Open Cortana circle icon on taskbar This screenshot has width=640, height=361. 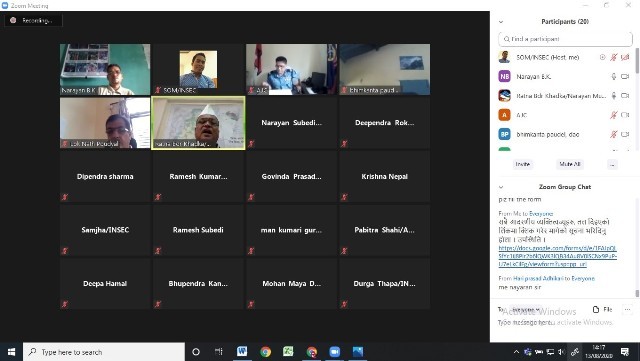pos(196,352)
